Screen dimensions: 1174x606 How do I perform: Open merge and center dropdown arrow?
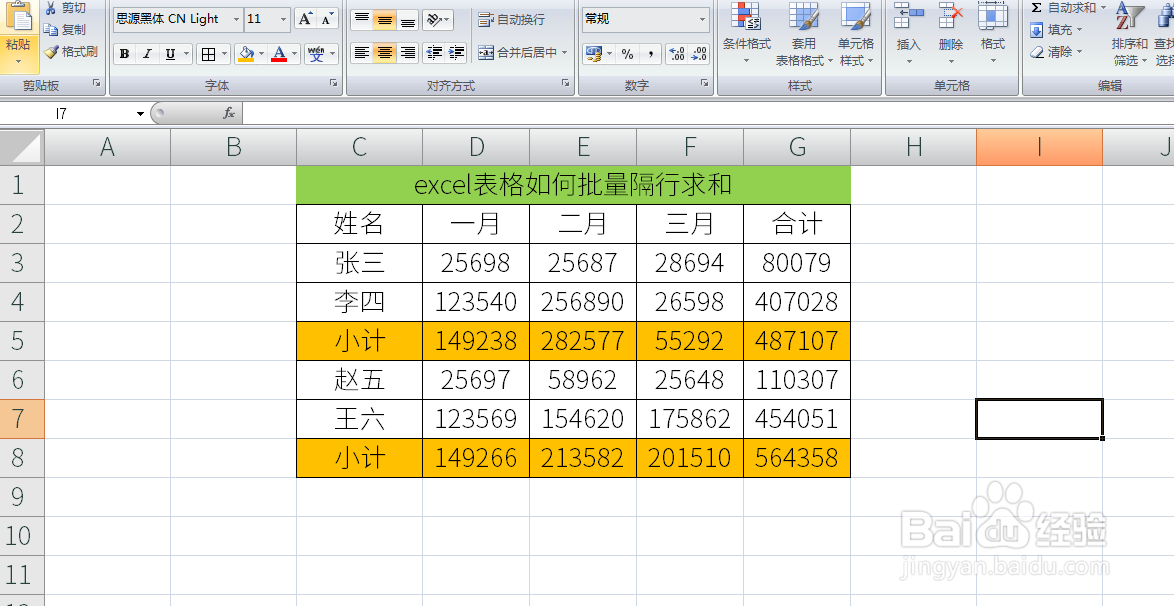565,52
